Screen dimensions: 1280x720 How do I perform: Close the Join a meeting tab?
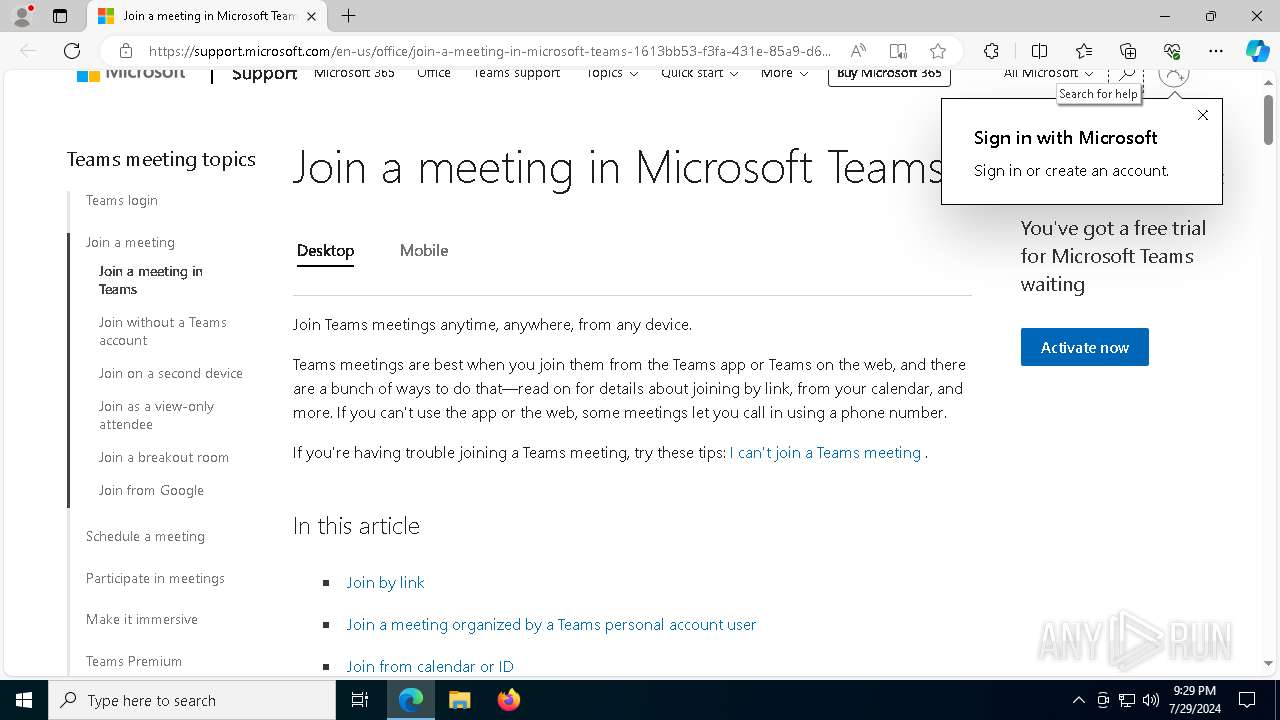point(311,16)
